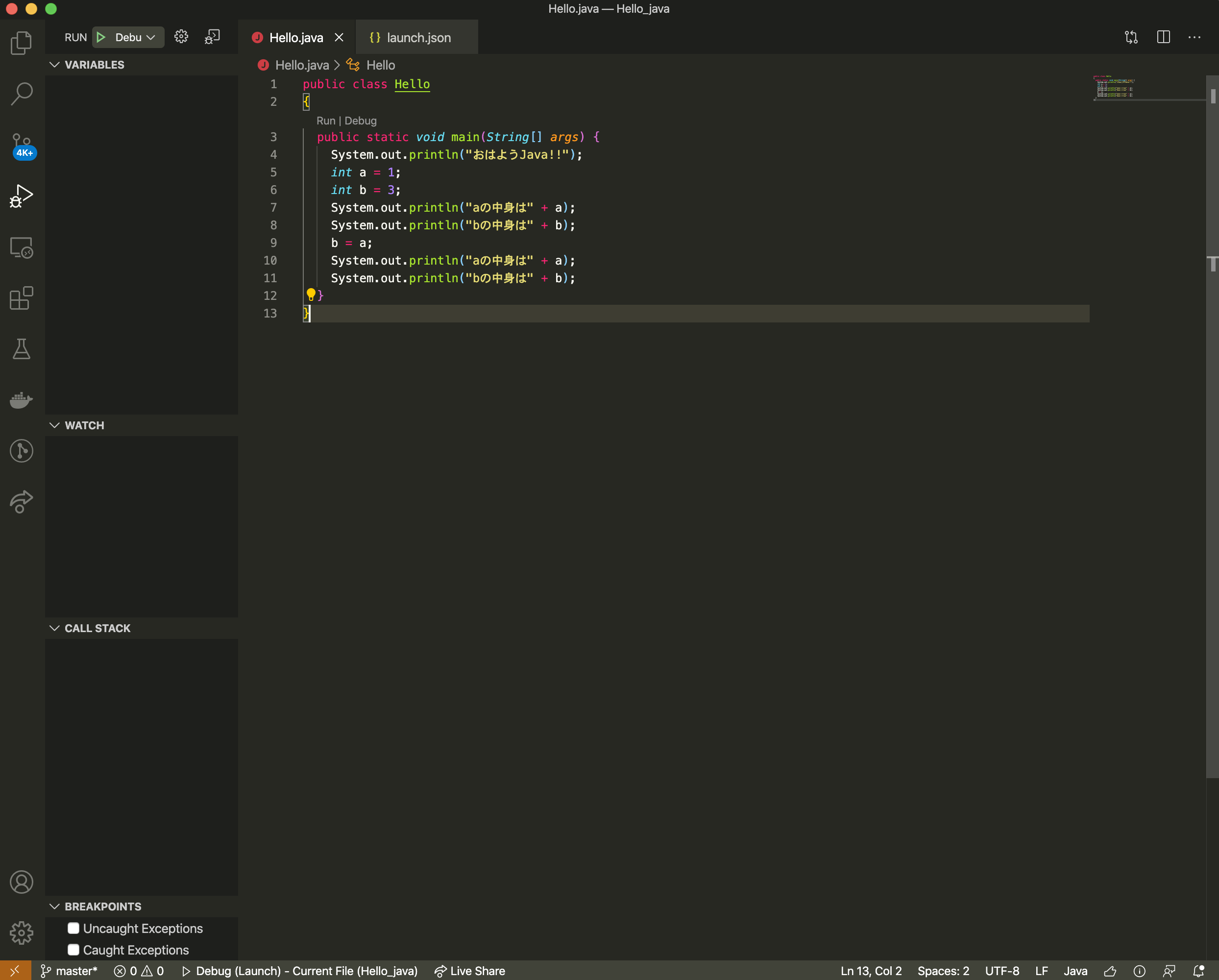Open the master* branch in status bar

(x=69, y=970)
